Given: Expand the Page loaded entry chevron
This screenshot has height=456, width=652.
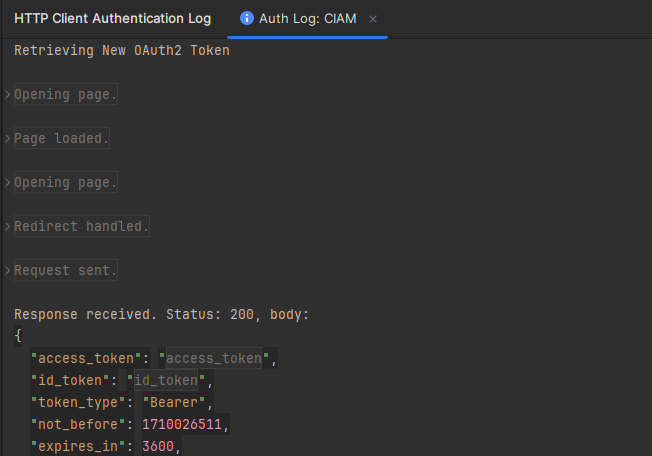Looking at the screenshot, I should [x=7, y=138].
